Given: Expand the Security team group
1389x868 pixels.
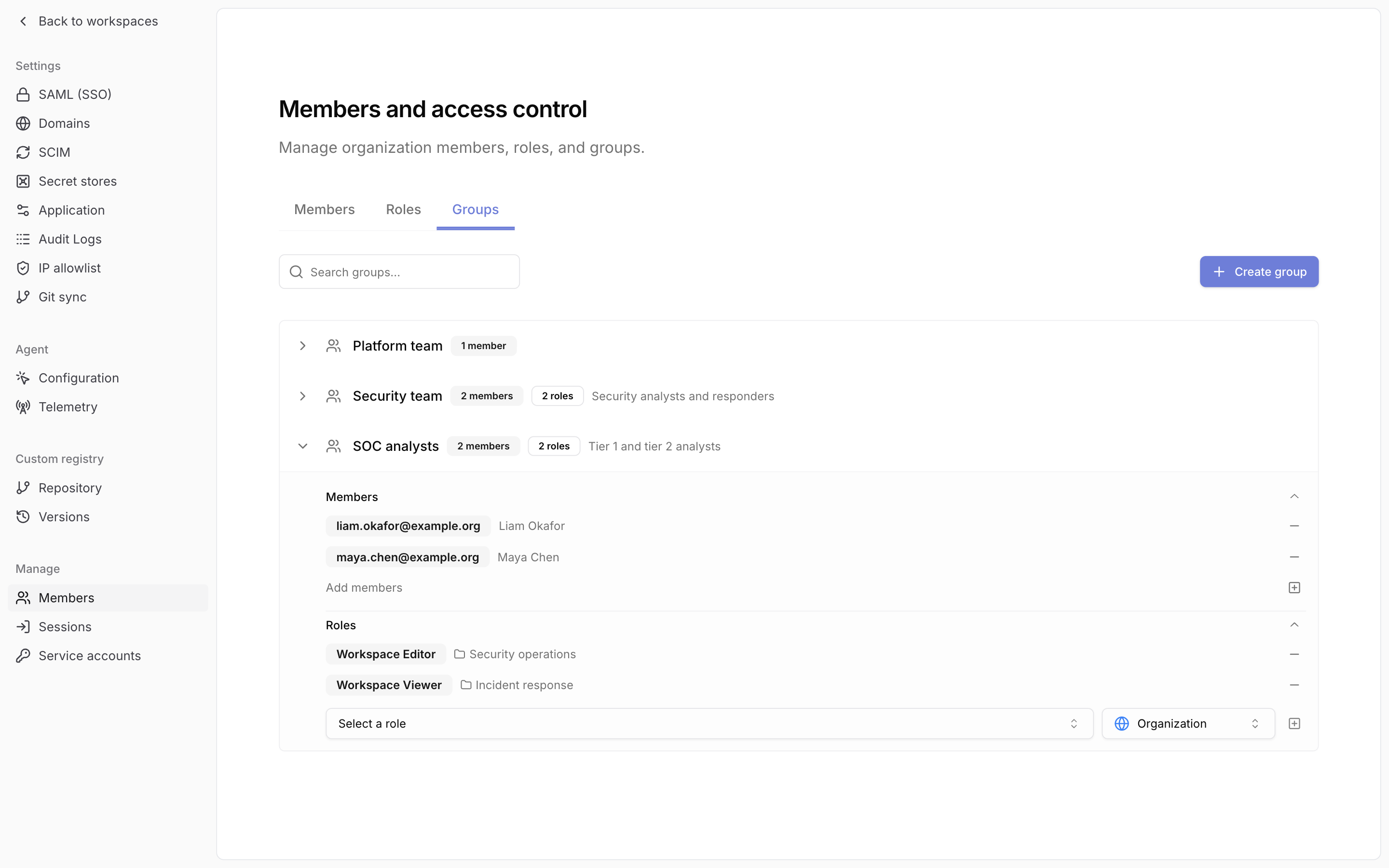Looking at the screenshot, I should [x=302, y=396].
